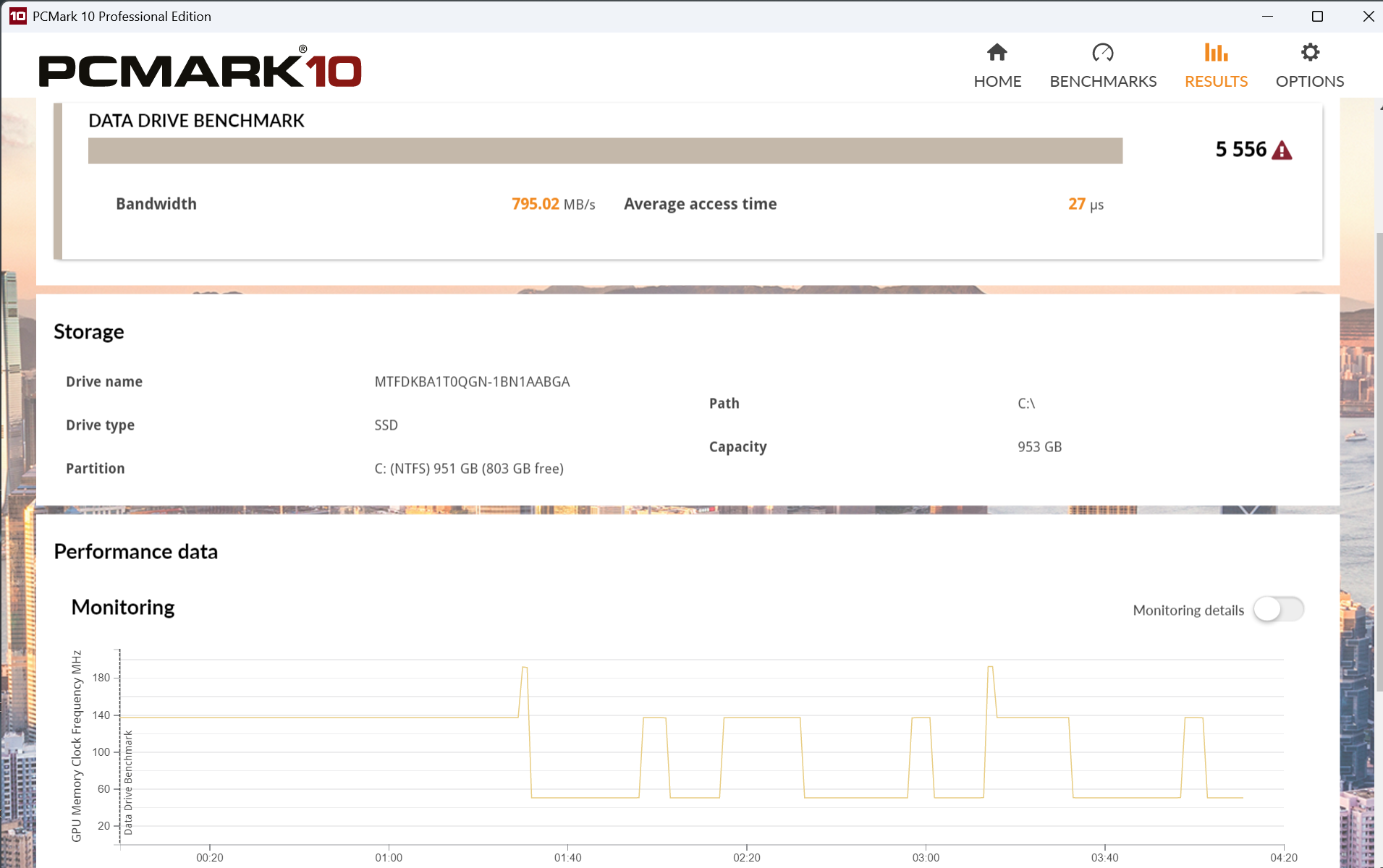Toggle the Monitoring details switch

click(1279, 609)
